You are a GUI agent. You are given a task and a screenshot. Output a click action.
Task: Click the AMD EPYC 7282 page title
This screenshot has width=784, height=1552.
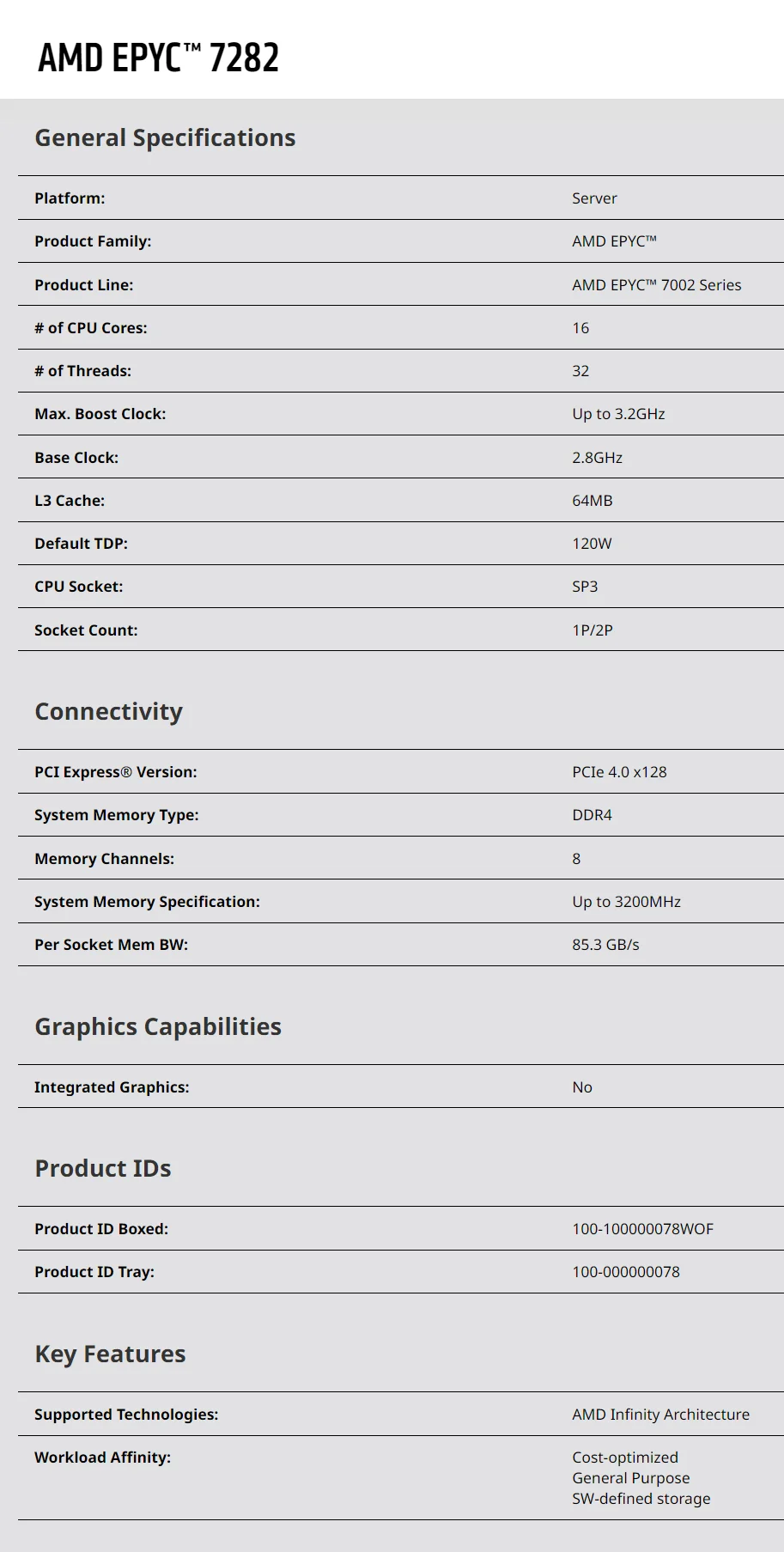click(x=159, y=58)
